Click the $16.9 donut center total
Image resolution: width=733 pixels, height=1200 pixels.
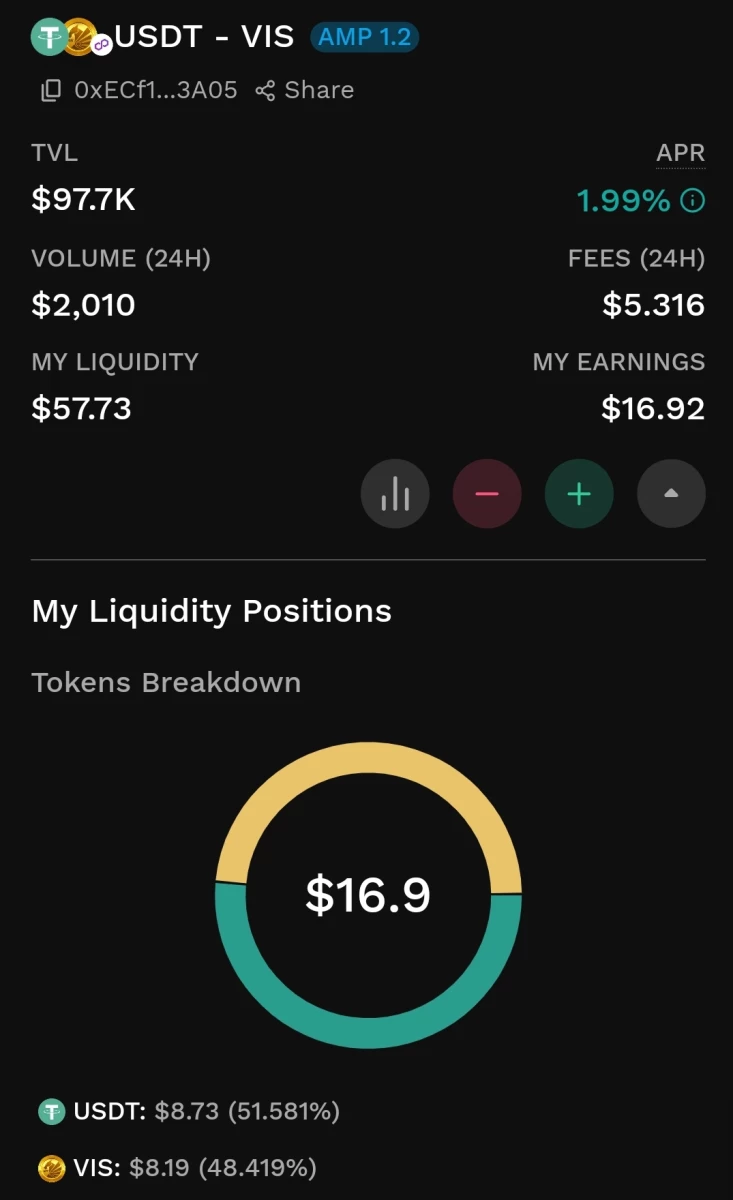[x=368, y=894]
